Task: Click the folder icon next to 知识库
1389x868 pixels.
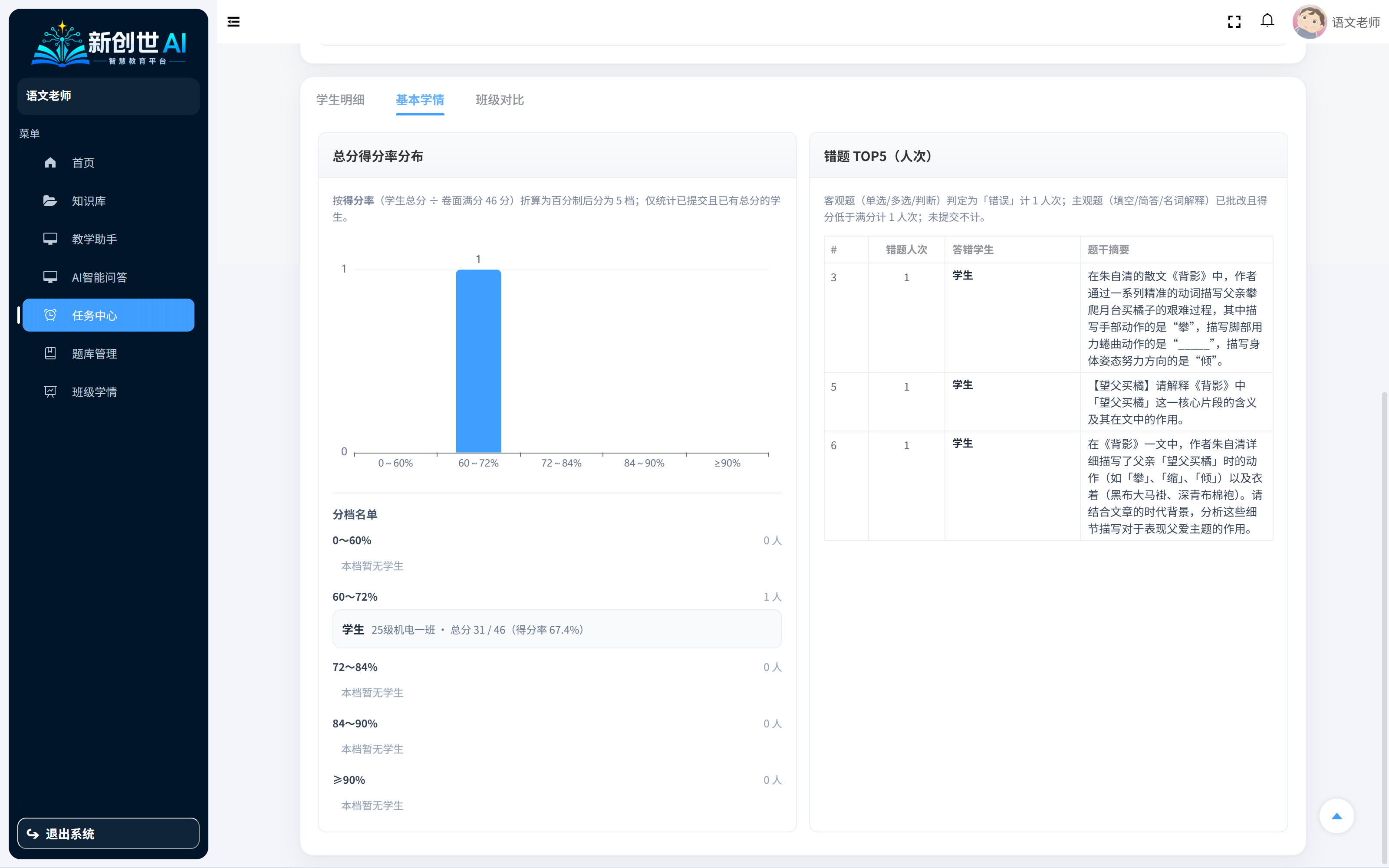Action: (50, 201)
